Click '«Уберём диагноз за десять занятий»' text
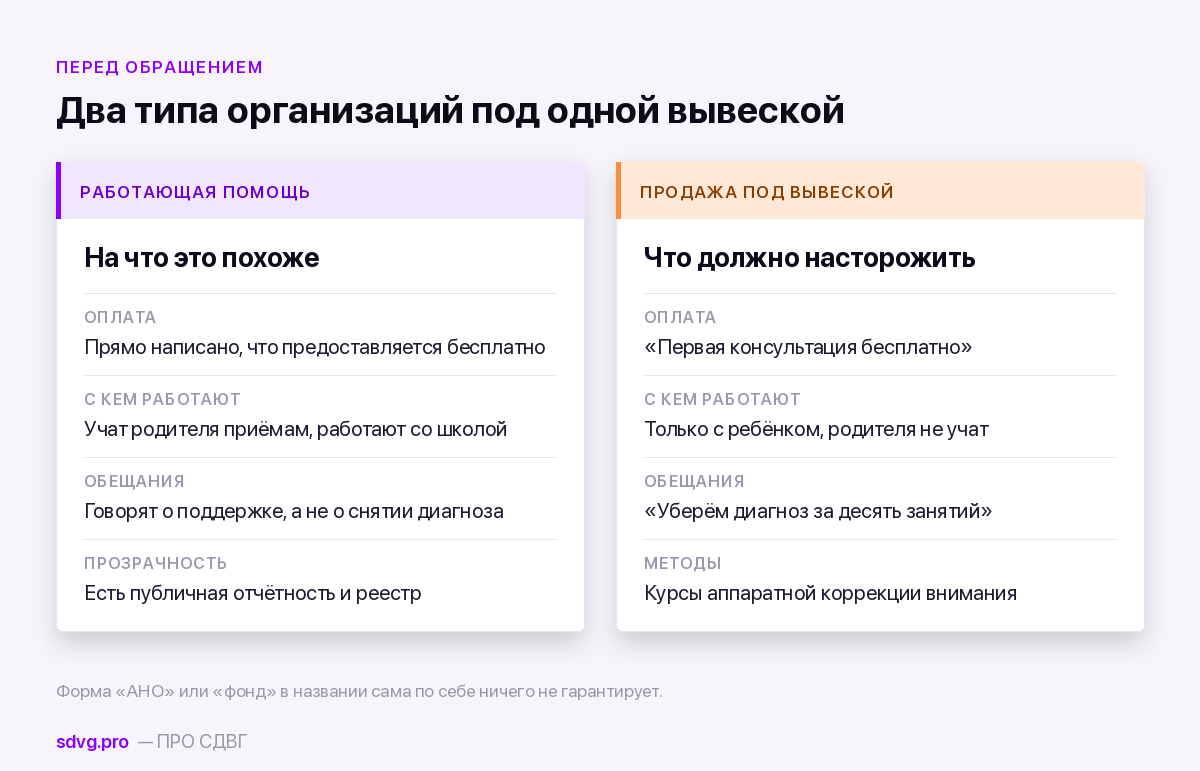 [x=818, y=511]
